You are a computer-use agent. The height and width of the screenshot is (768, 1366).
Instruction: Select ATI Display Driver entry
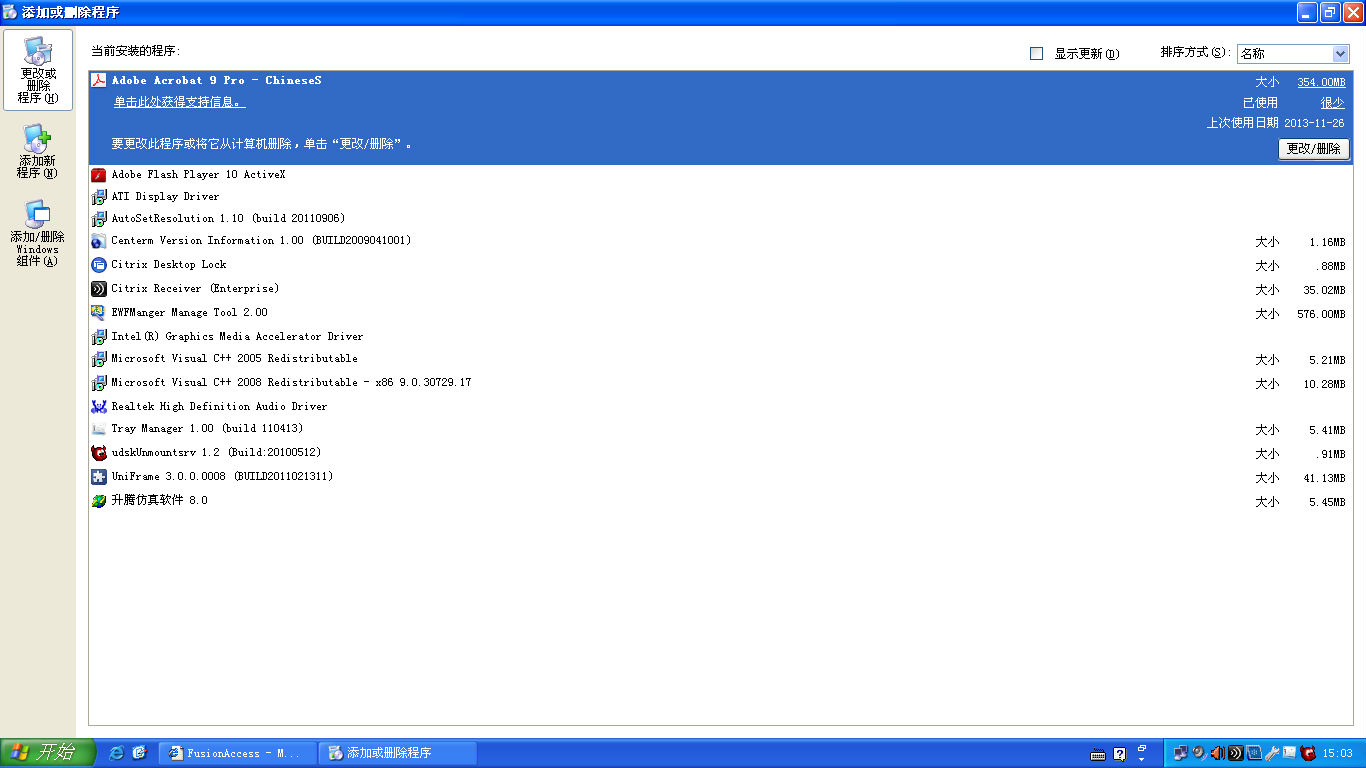[720, 197]
